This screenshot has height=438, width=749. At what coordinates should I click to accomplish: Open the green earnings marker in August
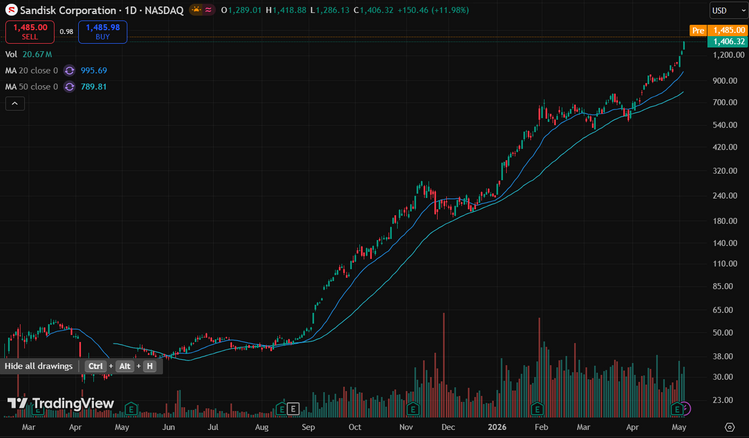[x=282, y=409]
